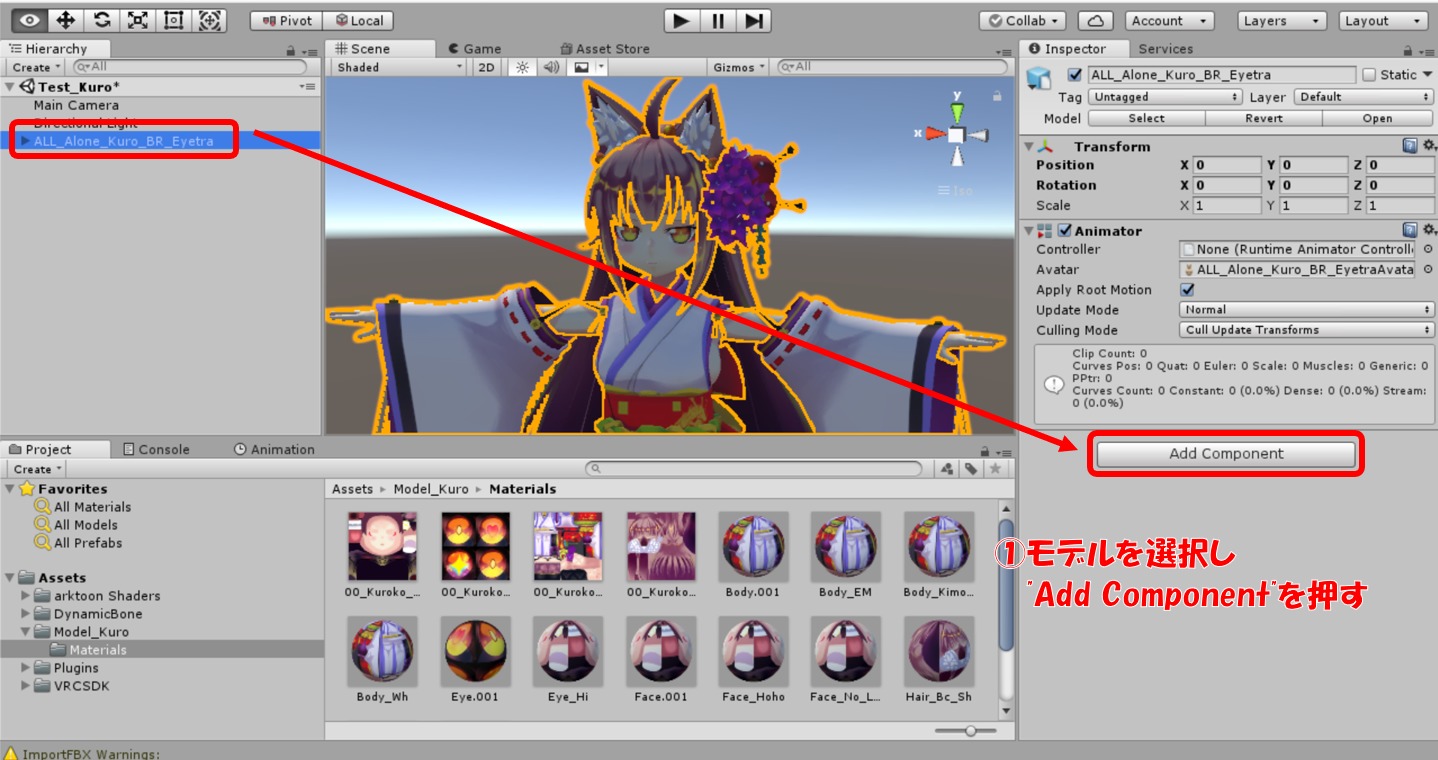The height and width of the screenshot is (760, 1438).
Task: Uncheck Apply Root Motion
Action: (x=1188, y=290)
